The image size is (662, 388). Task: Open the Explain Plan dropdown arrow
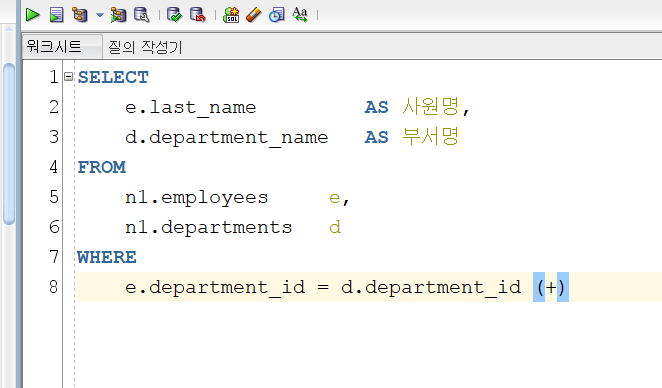tap(100, 15)
